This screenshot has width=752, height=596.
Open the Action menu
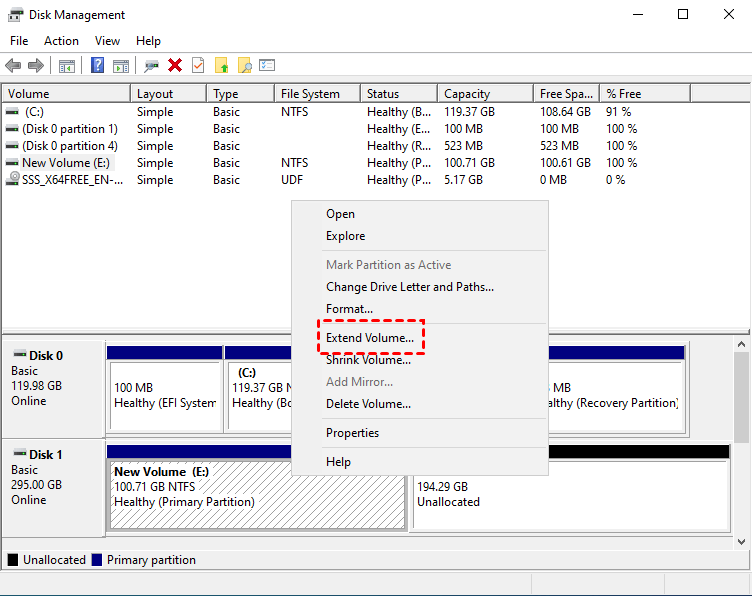[x=61, y=41]
